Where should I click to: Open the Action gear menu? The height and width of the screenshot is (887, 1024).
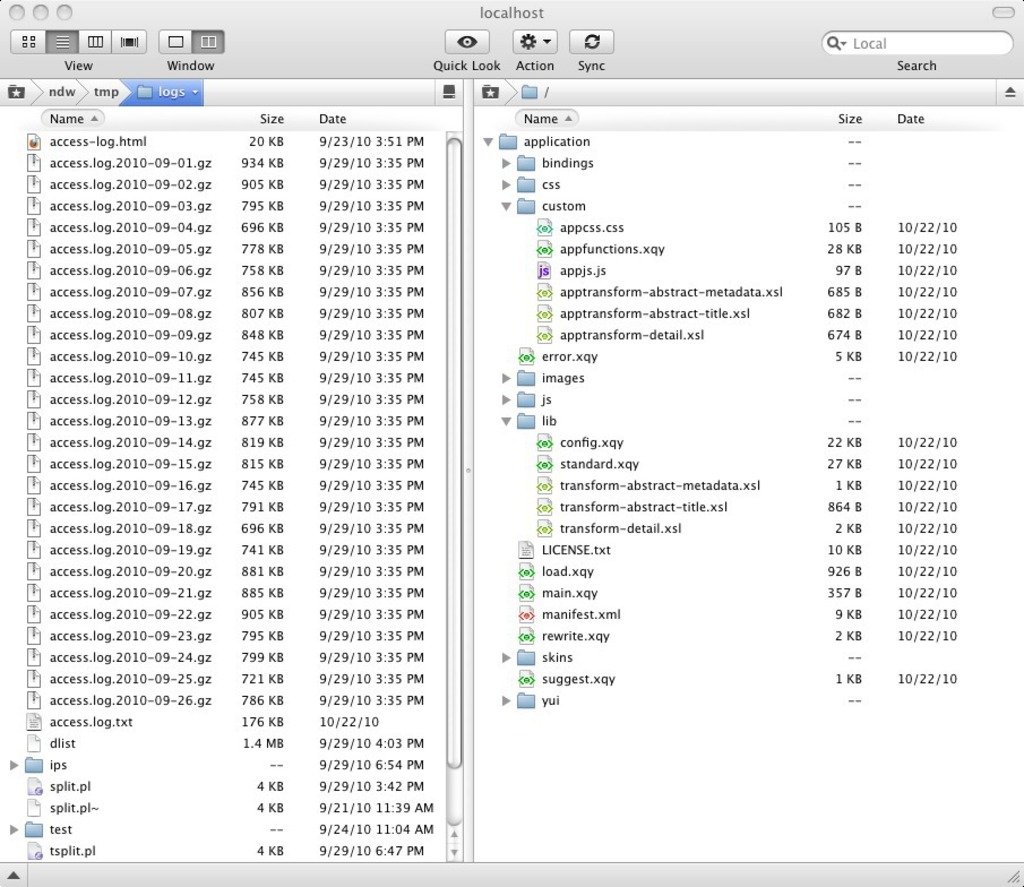click(535, 42)
